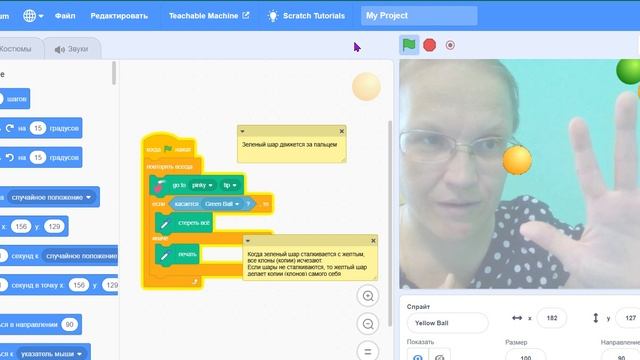Click the 'иначе' label in if-else block
This screenshot has height=360, width=640.
pos(160,238)
